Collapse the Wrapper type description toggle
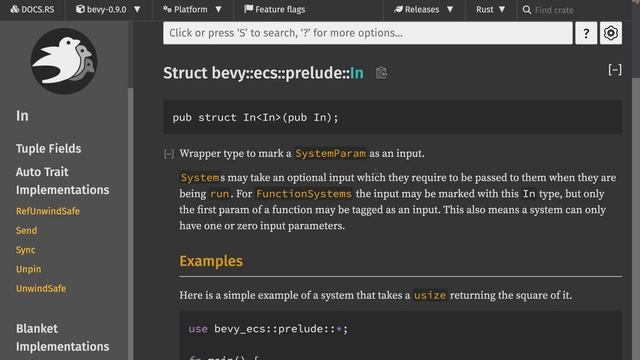640x360 pixels. (x=169, y=154)
